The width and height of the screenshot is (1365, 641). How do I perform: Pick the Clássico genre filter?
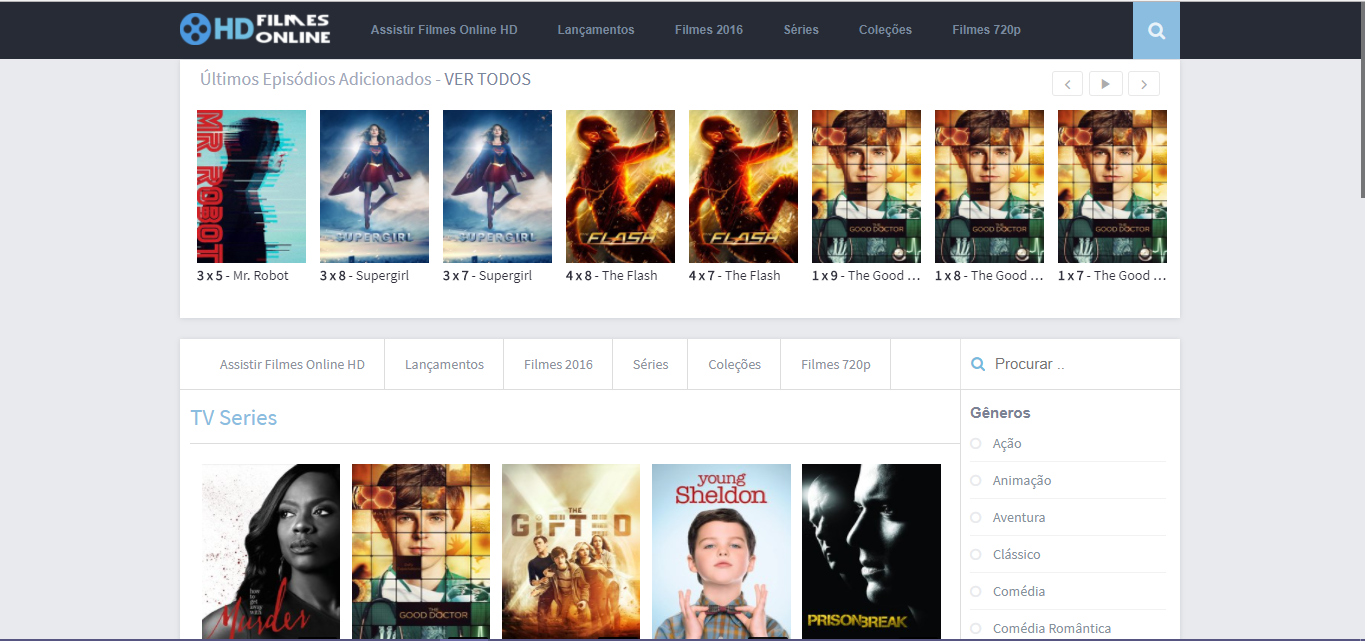[1016, 554]
